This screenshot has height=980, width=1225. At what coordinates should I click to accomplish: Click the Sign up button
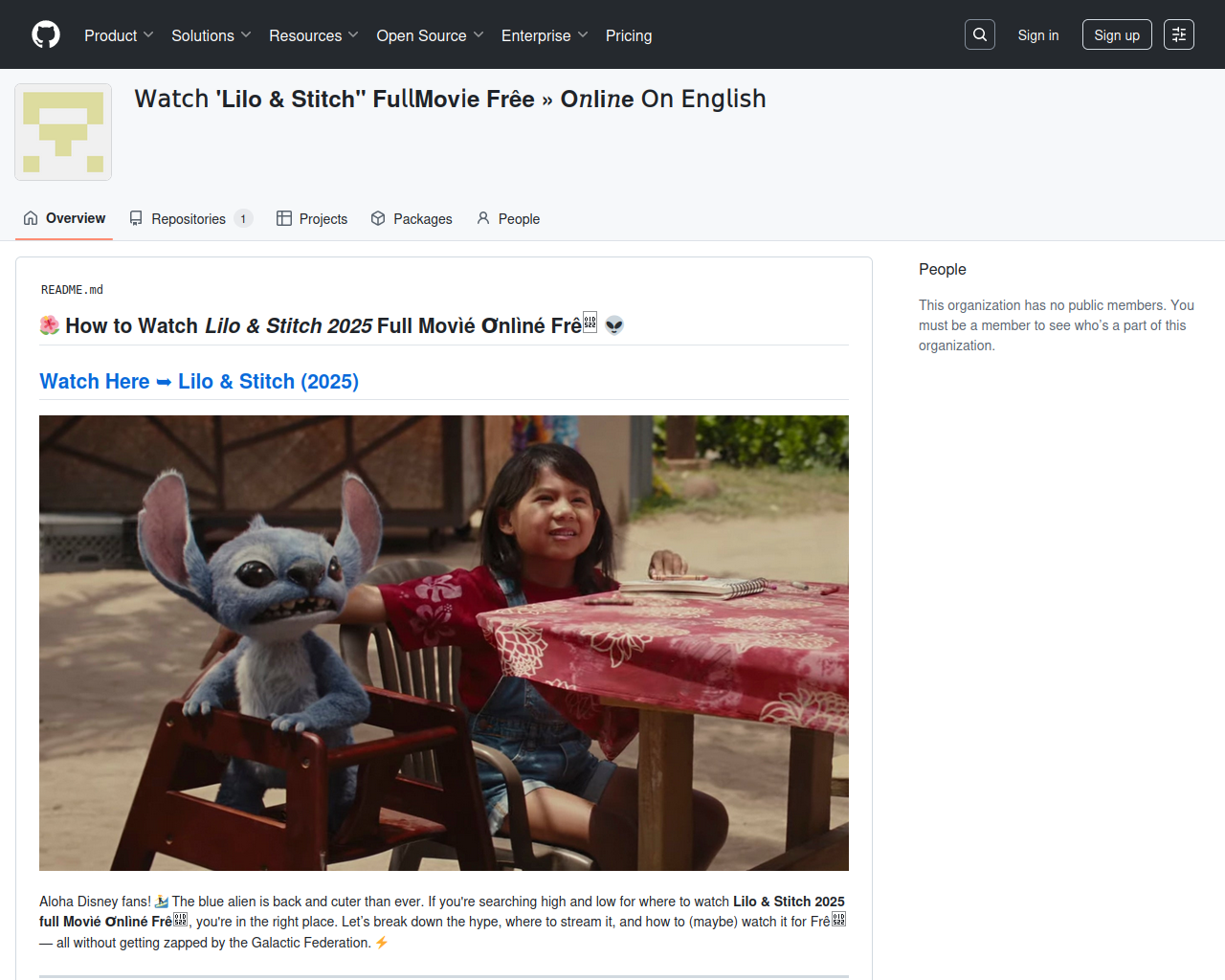pos(1117,35)
